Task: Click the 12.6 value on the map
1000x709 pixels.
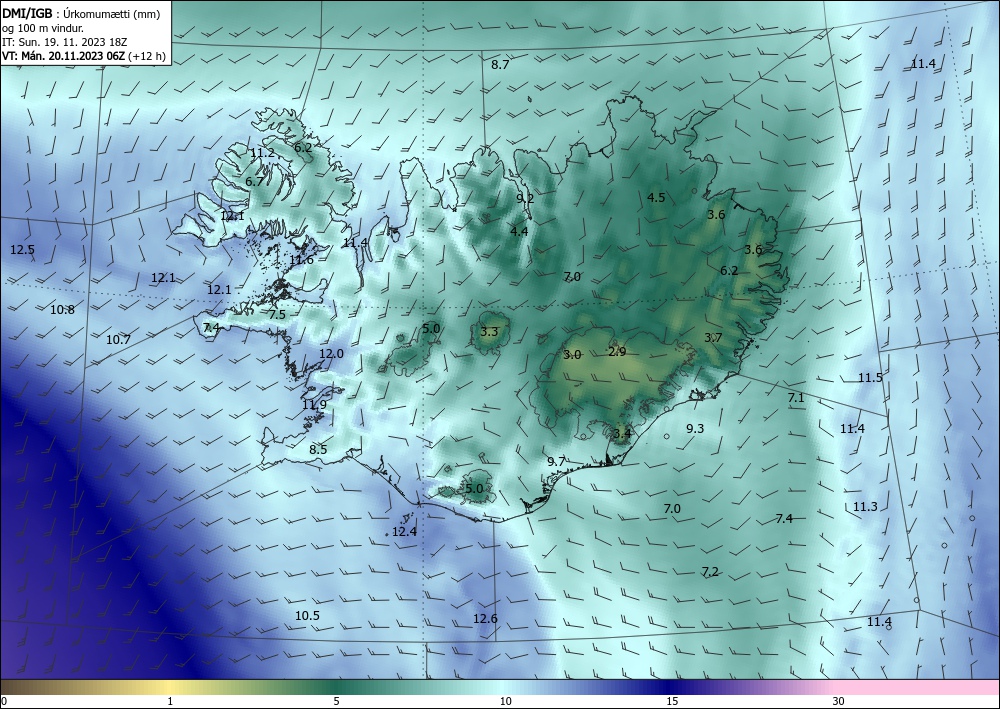Action: (x=485, y=618)
